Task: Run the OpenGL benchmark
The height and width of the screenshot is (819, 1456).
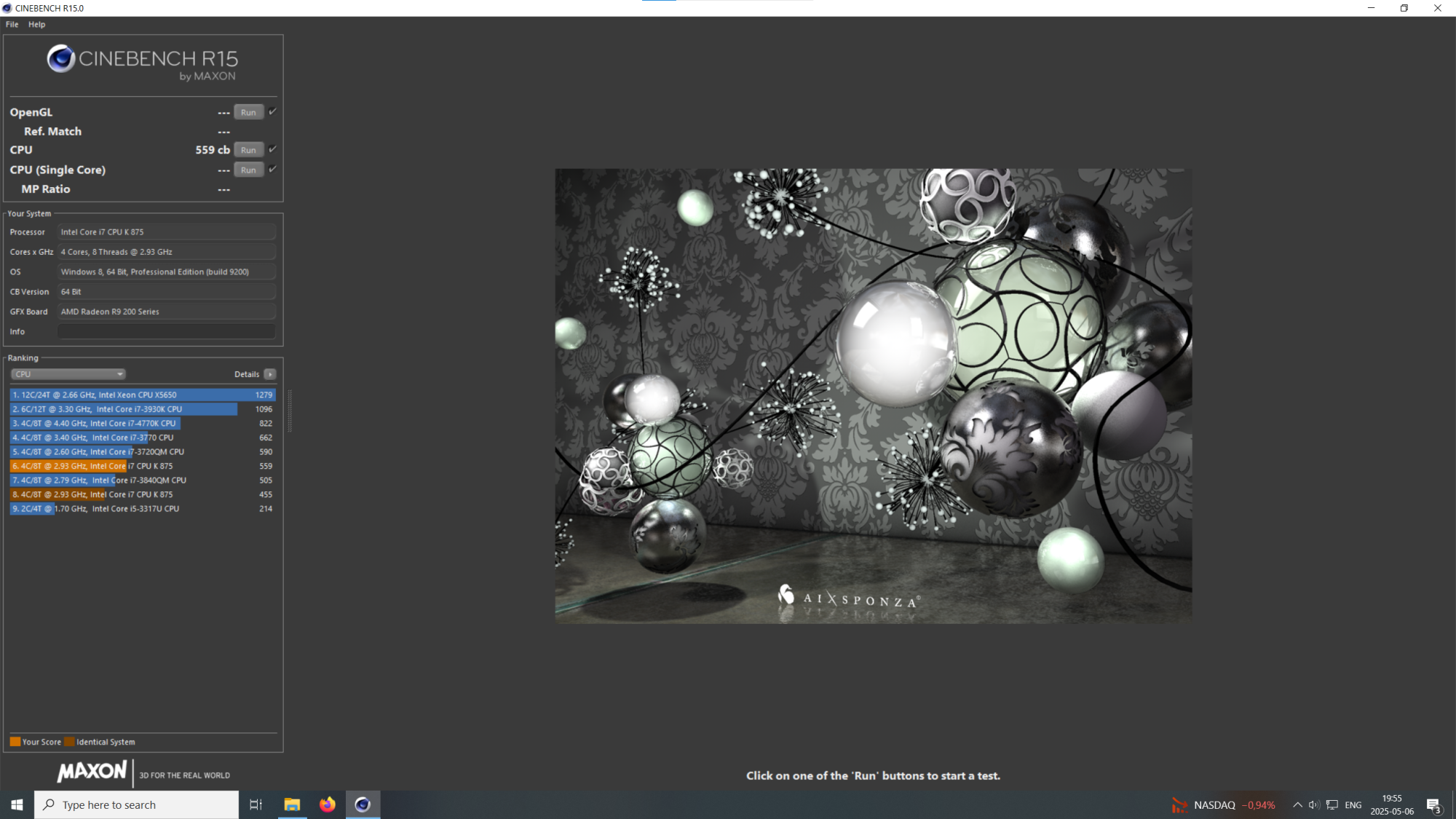Action: (248, 112)
